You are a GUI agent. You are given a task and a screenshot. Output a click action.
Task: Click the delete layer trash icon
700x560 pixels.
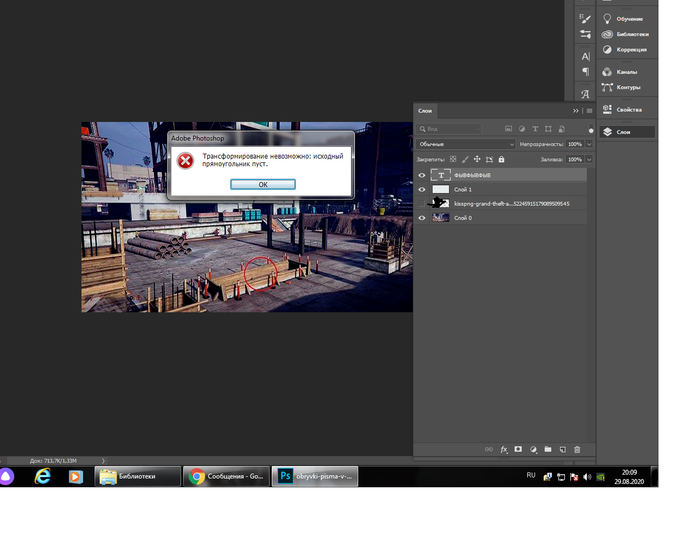click(577, 449)
